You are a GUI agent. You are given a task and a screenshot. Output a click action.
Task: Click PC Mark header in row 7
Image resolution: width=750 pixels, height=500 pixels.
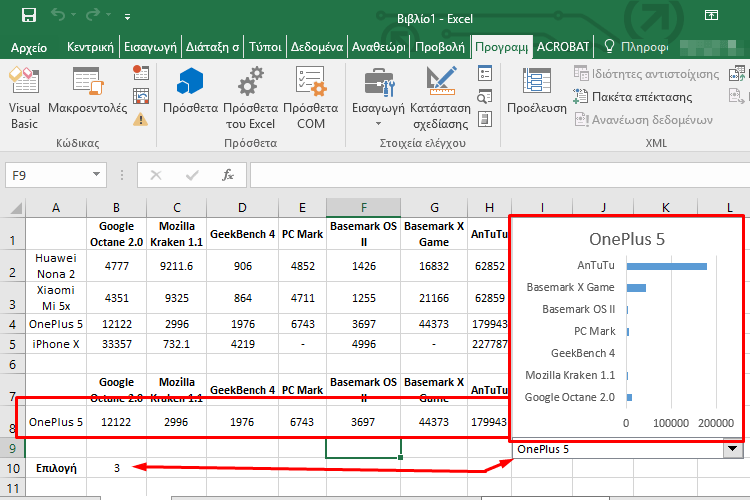tap(302, 390)
